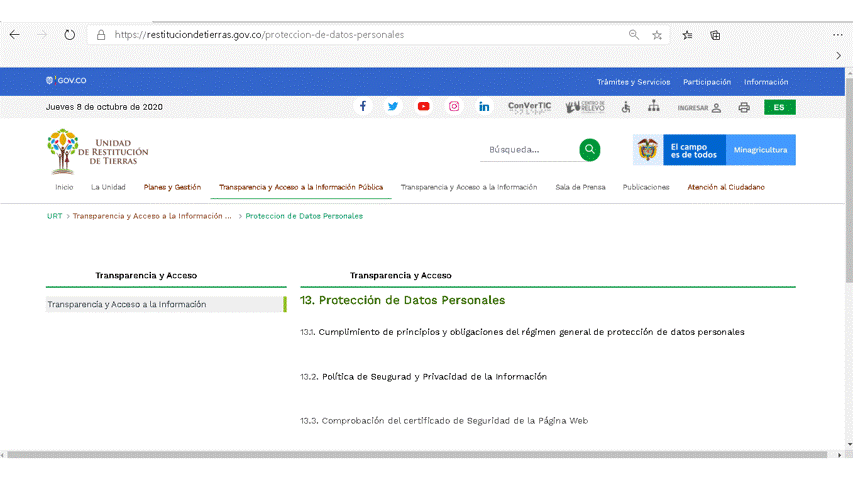Screen dimensions: 853x480
Task: Open El campo es de todos banner
Action: click(x=694, y=150)
